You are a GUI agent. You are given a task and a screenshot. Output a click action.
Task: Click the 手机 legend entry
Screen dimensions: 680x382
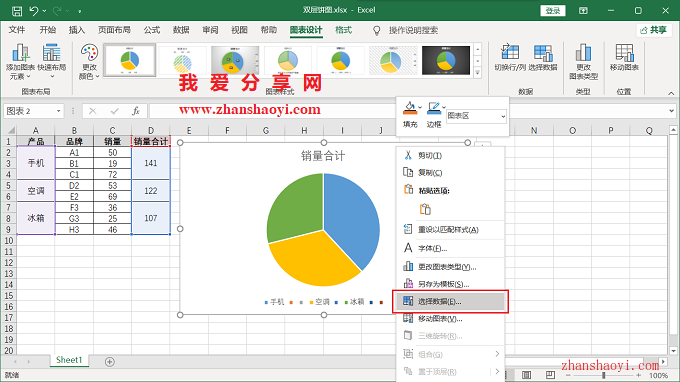274,302
